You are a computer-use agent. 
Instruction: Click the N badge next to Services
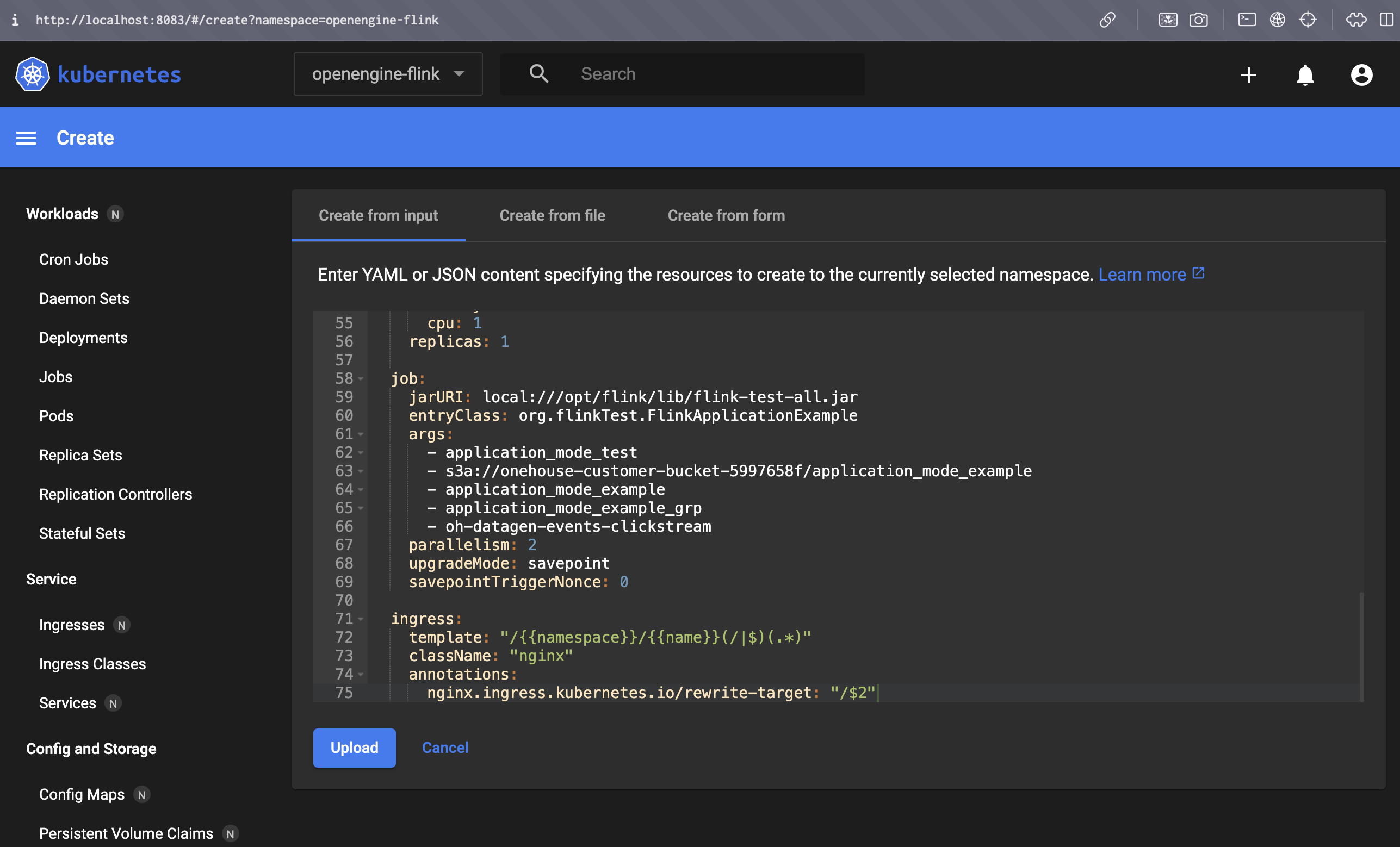pyautogui.click(x=113, y=704)
